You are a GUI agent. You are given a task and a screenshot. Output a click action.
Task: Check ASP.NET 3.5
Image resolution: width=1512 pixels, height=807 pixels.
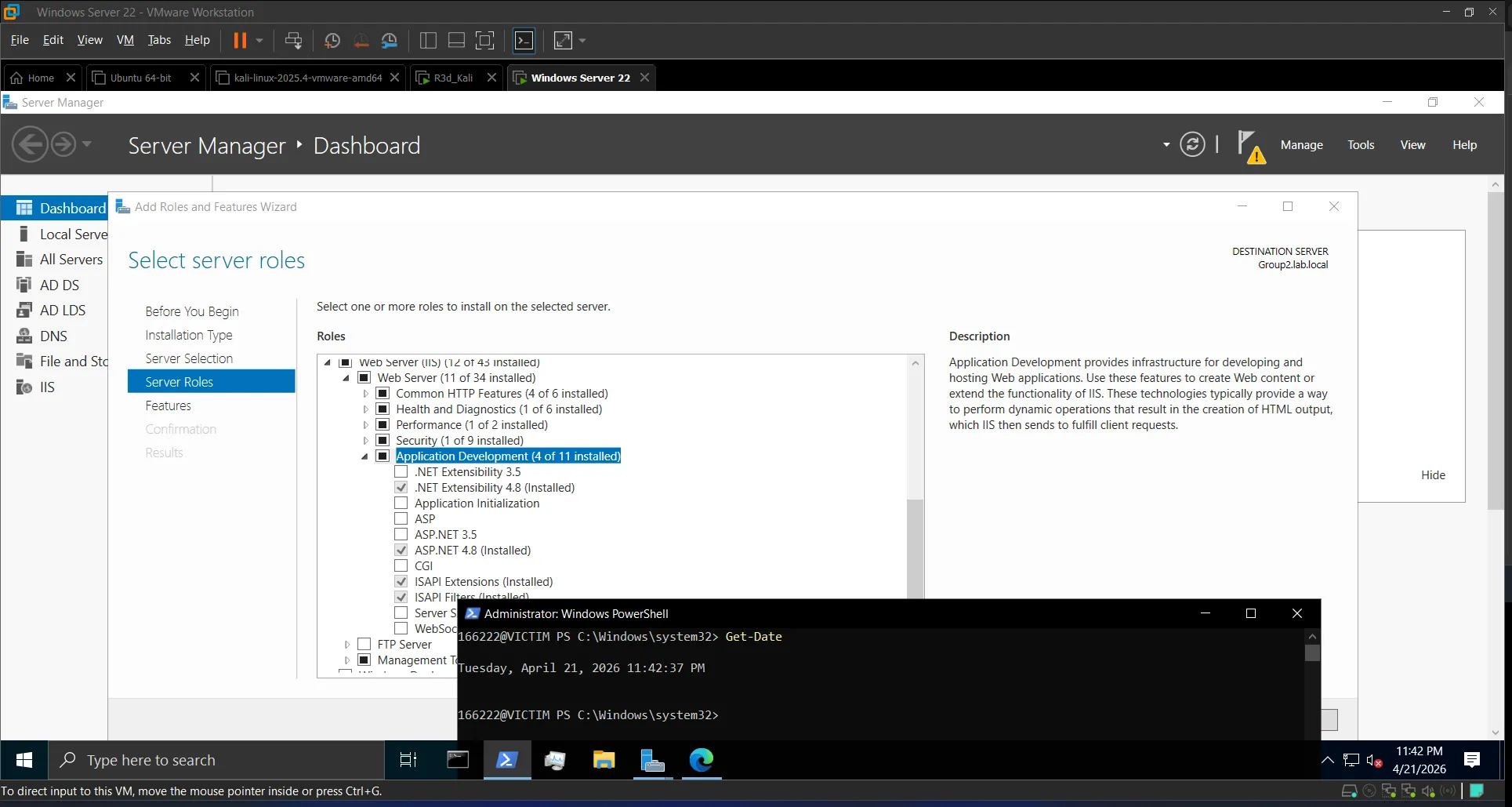tap(401, 534)
